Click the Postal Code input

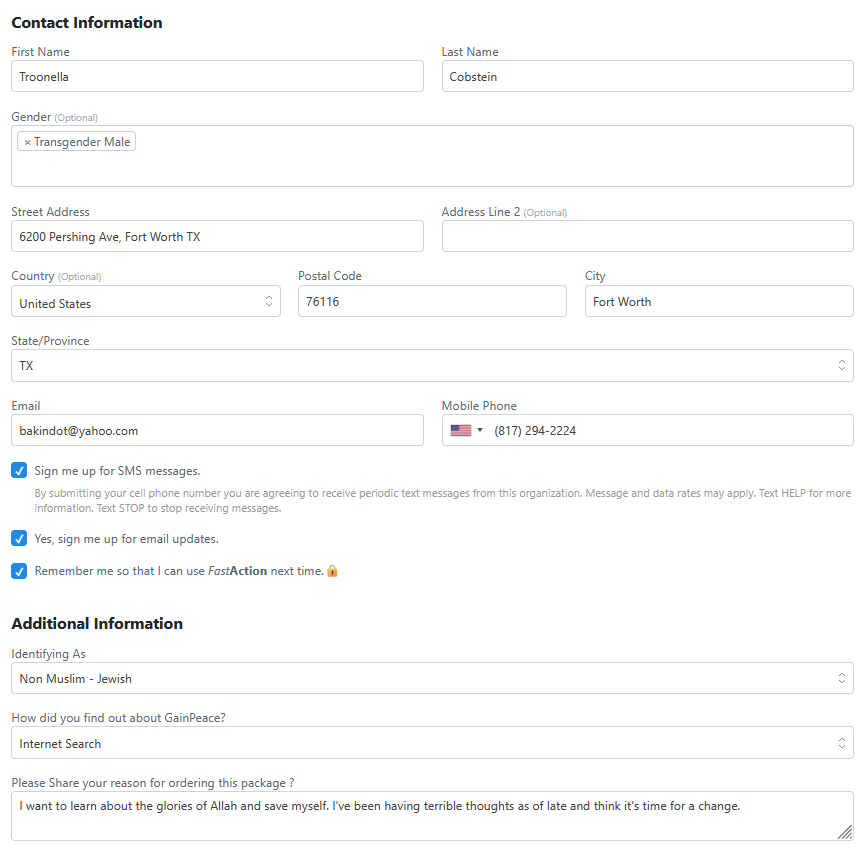(432, 302)
